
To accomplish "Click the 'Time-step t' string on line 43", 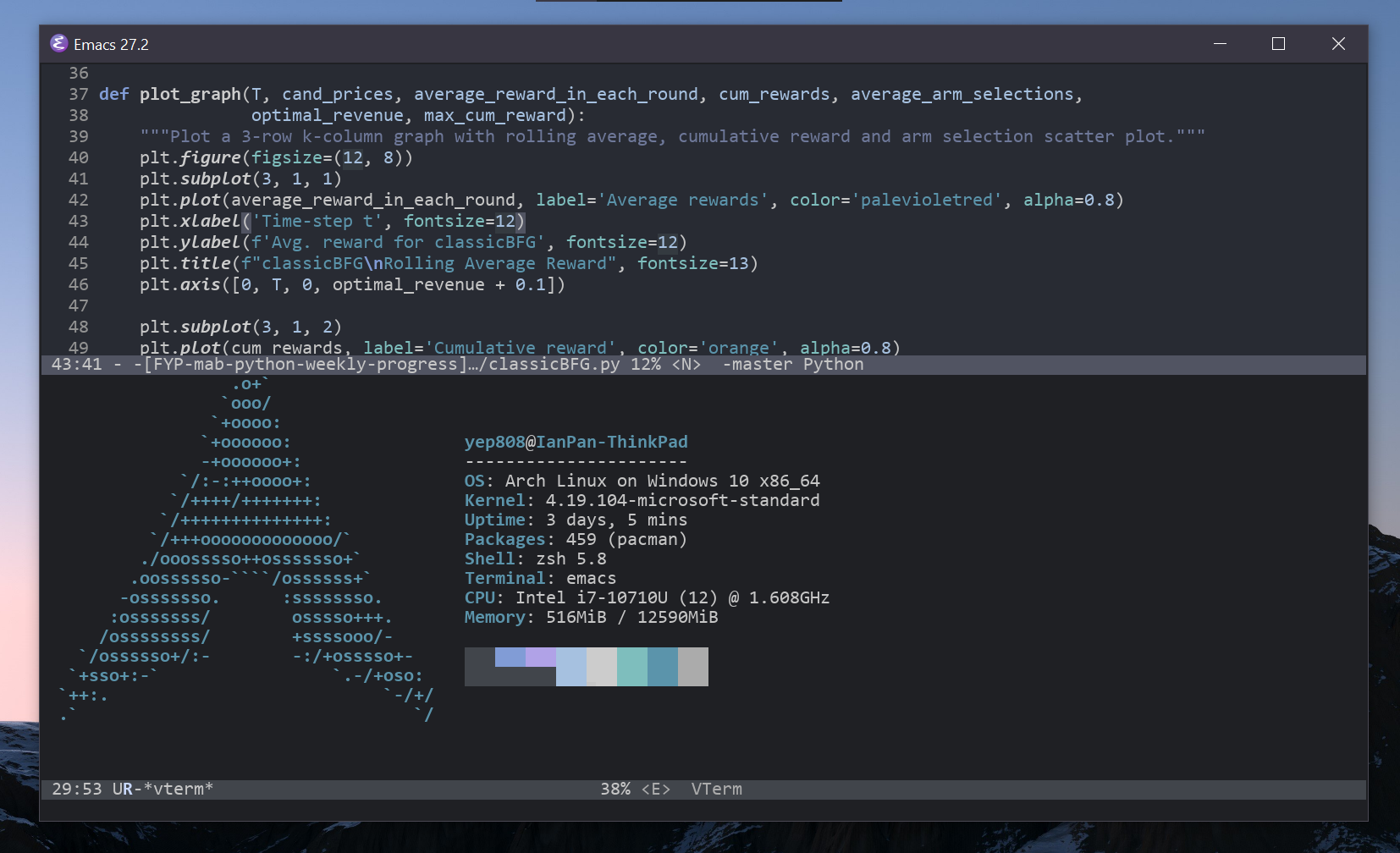I will 317,221.
